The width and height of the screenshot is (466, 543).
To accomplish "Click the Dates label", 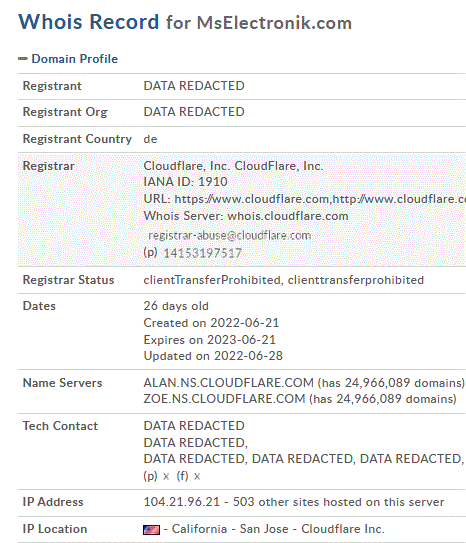I will point(39,306).
